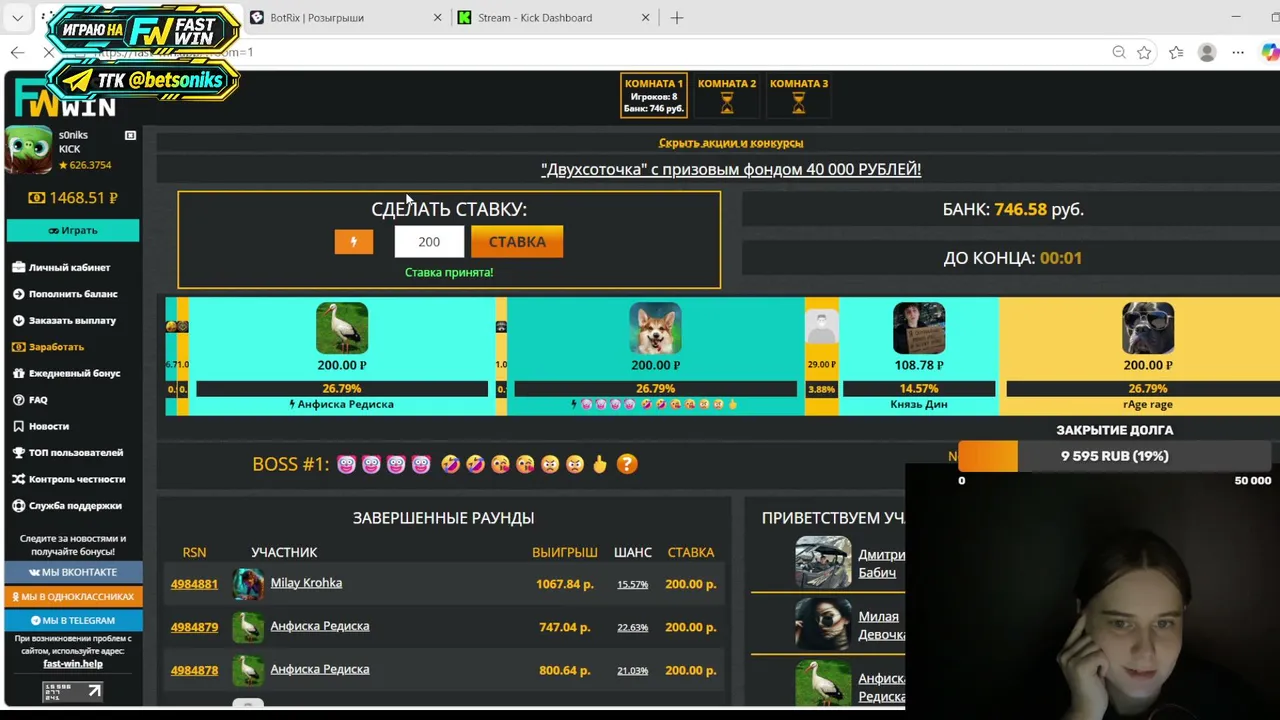
Task: Click the 21.03% chance link
Action: [x=632, y=670]
